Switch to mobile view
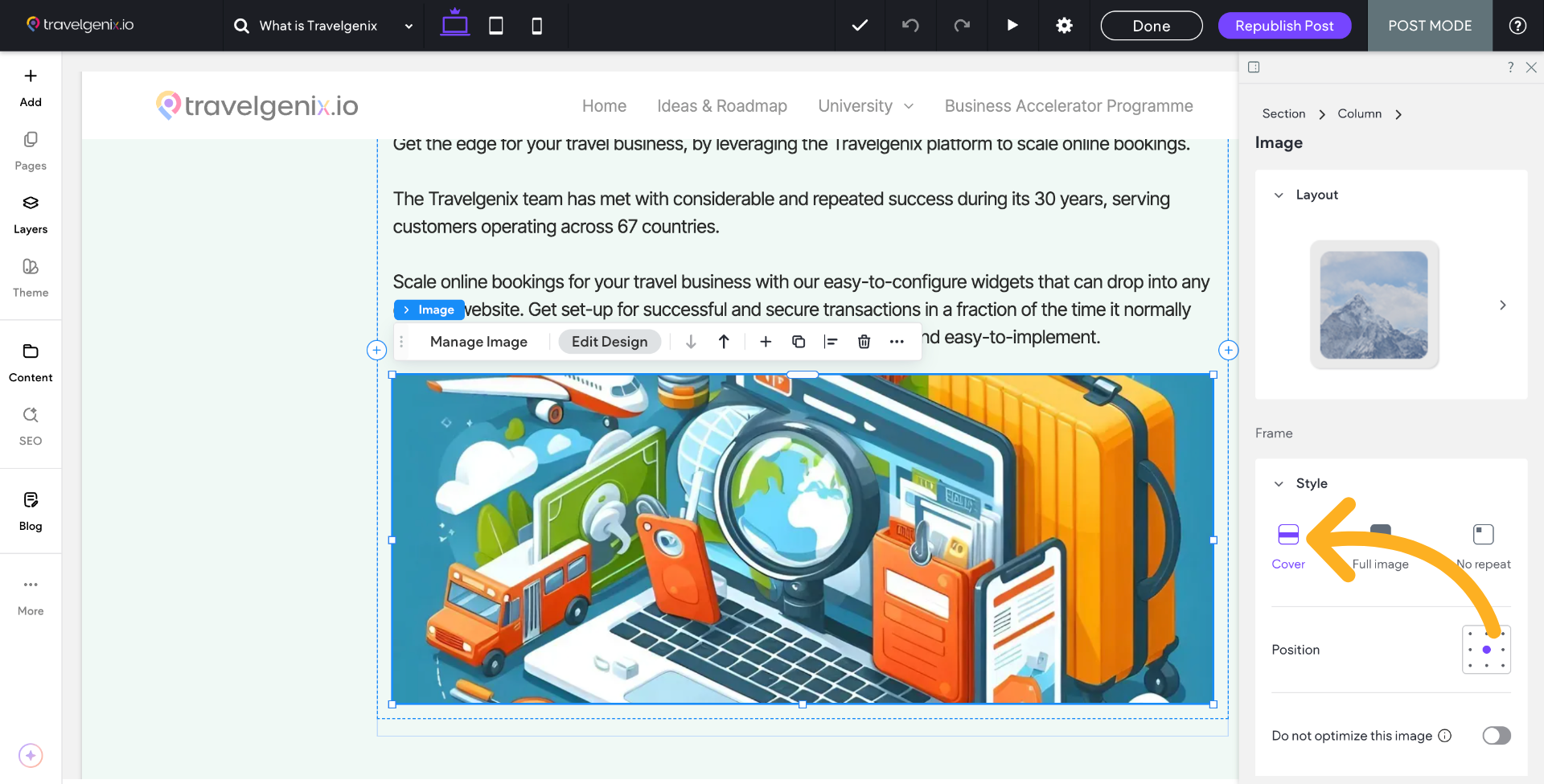 536,26
